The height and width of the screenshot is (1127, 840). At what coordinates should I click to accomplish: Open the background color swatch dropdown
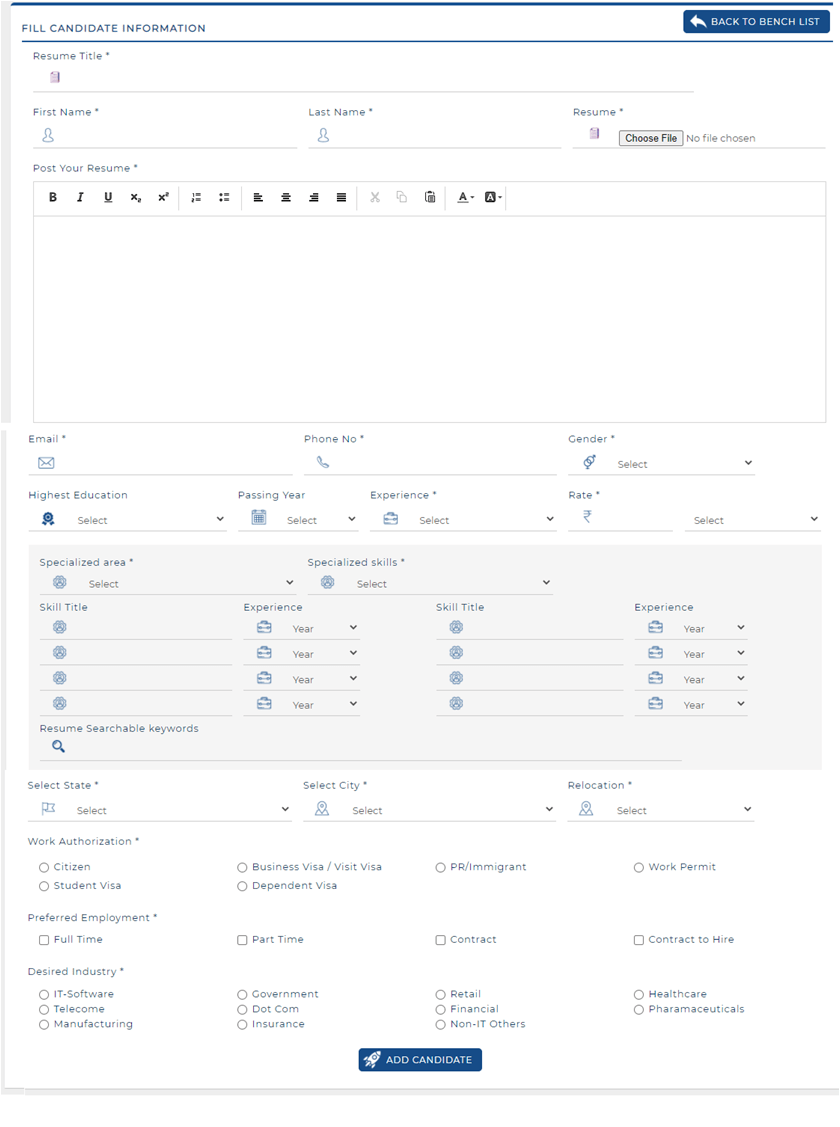click(x=489, y=197)
